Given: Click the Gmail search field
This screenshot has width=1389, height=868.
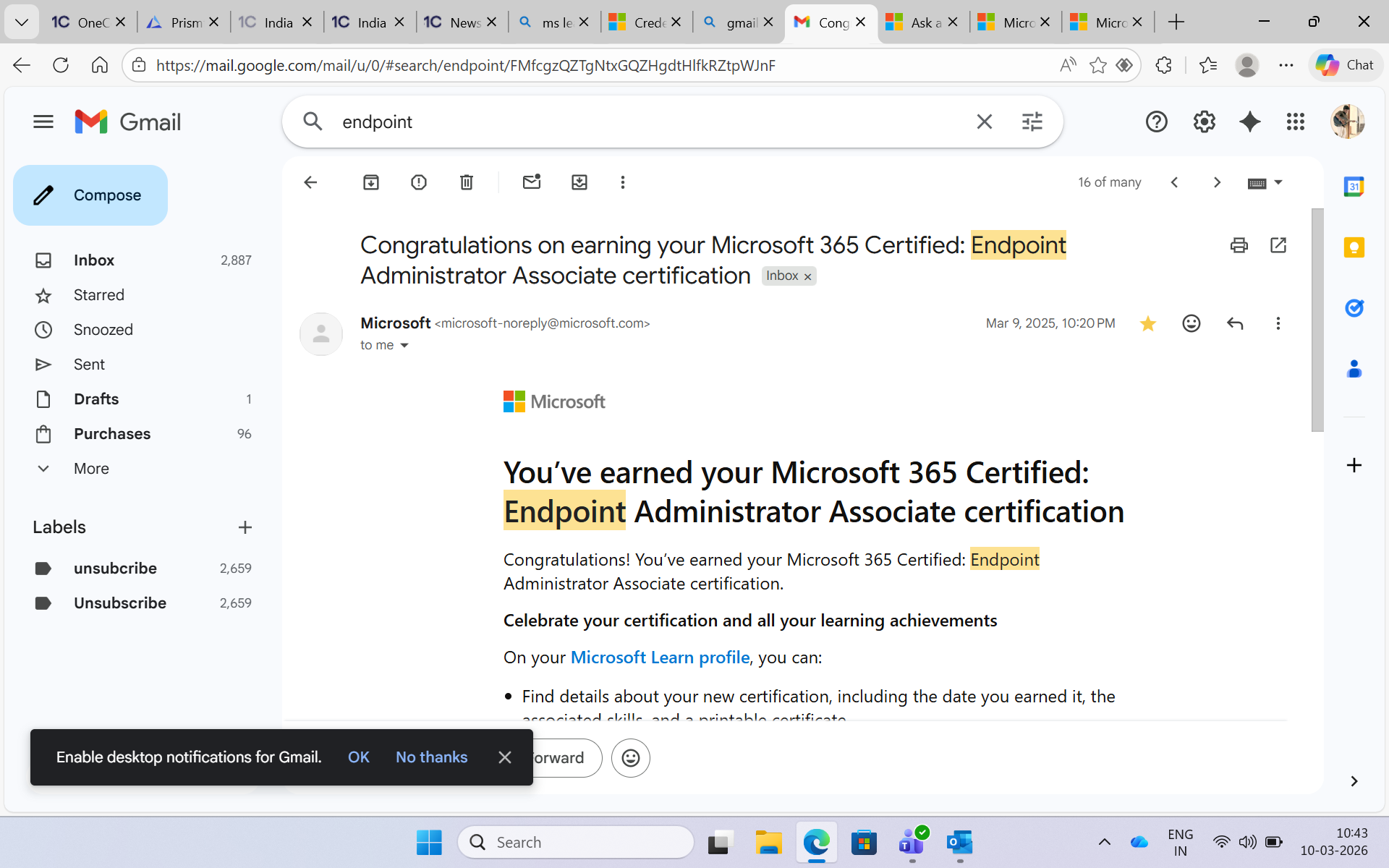Looking at the screenshot, I should point(651,122).
